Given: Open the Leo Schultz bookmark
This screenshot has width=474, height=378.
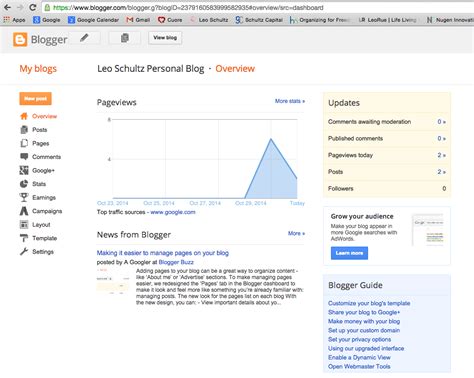Looking at the screenshot, I should coord(209,20).
